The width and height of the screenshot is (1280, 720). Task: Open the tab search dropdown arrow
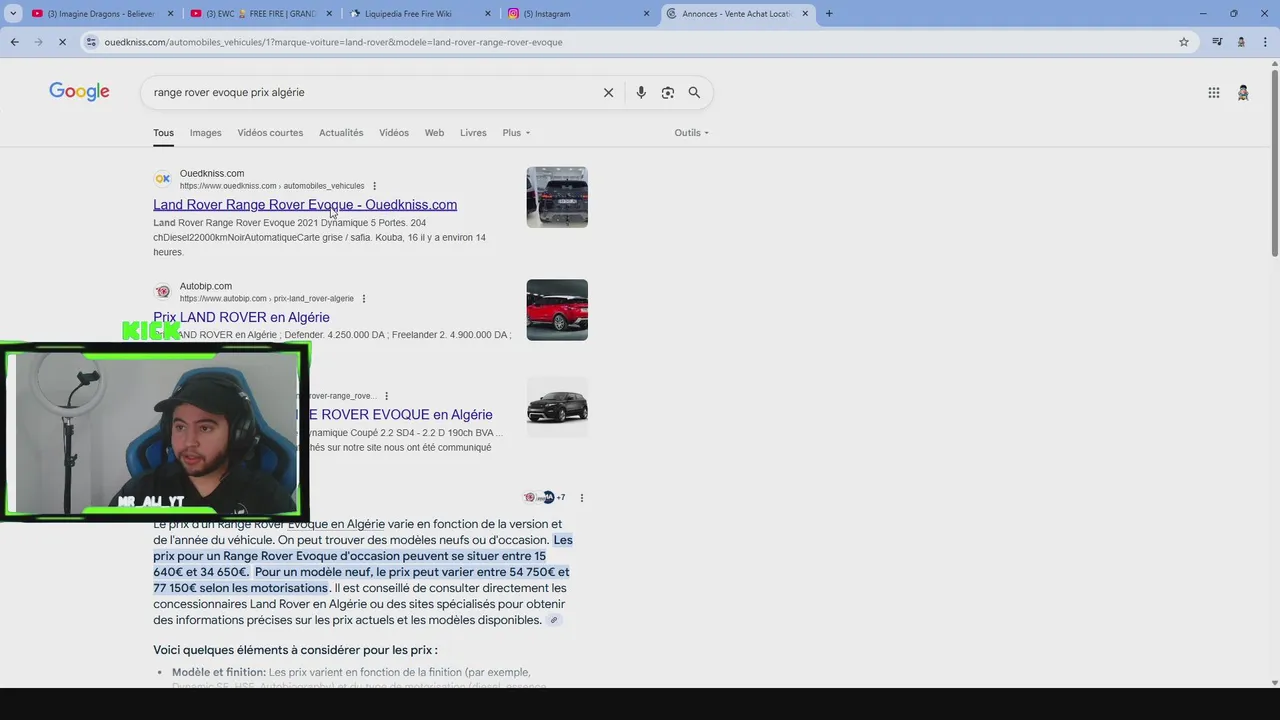[13, 14]
